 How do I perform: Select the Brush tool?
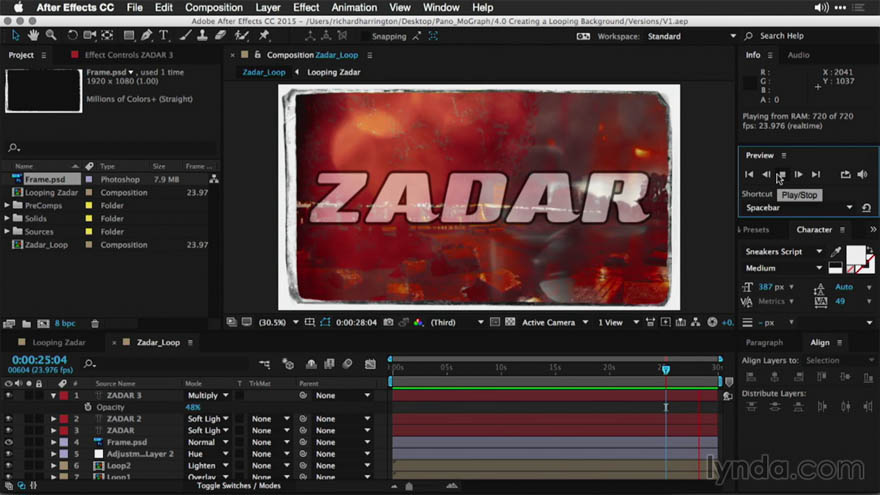pos(185,35)
